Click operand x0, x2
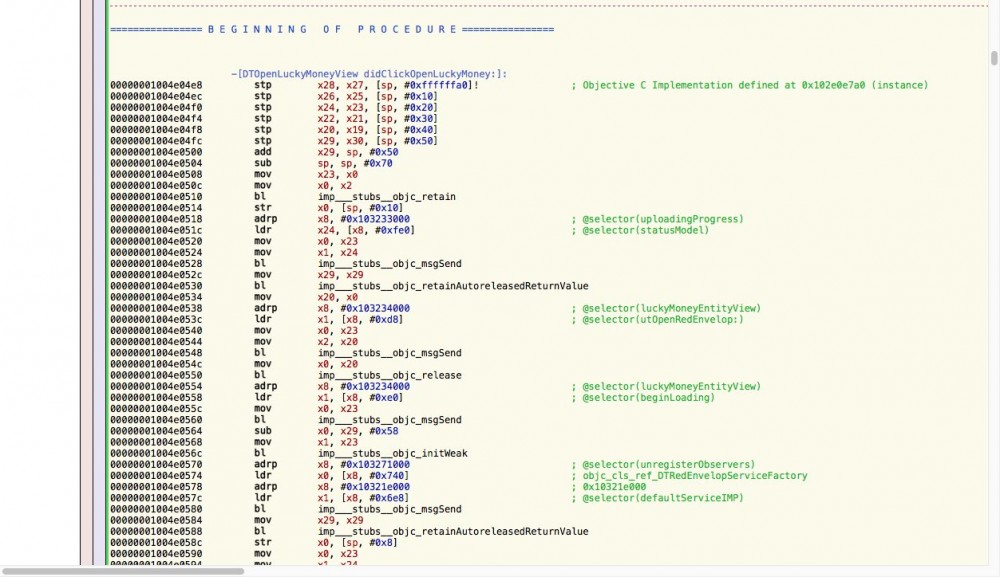1000x577 pixels. coord(335,186)
